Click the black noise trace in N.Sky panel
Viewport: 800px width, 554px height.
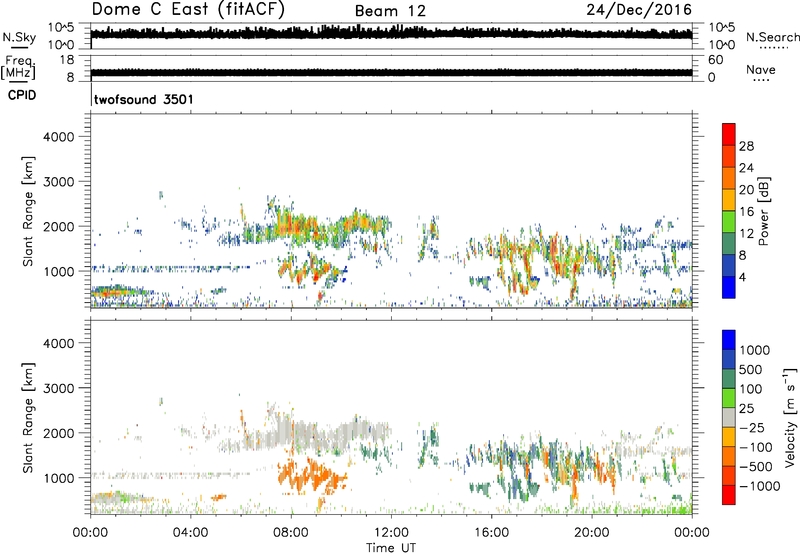[x=391, y=34]
